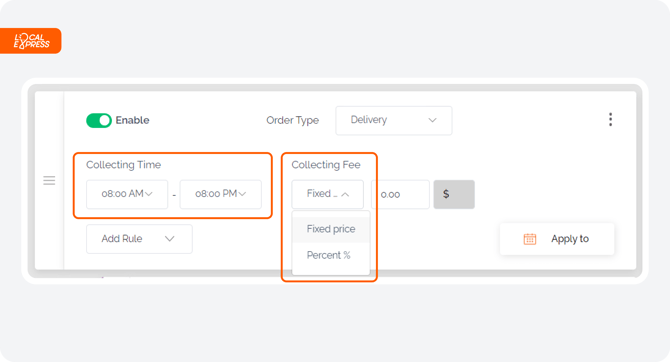Image resolution: width=670 pixels, height=362 pixels.
Task: Click the collapse chevron on Fixed dropdown
Action: pyautogui.click(x=345, y=194)
